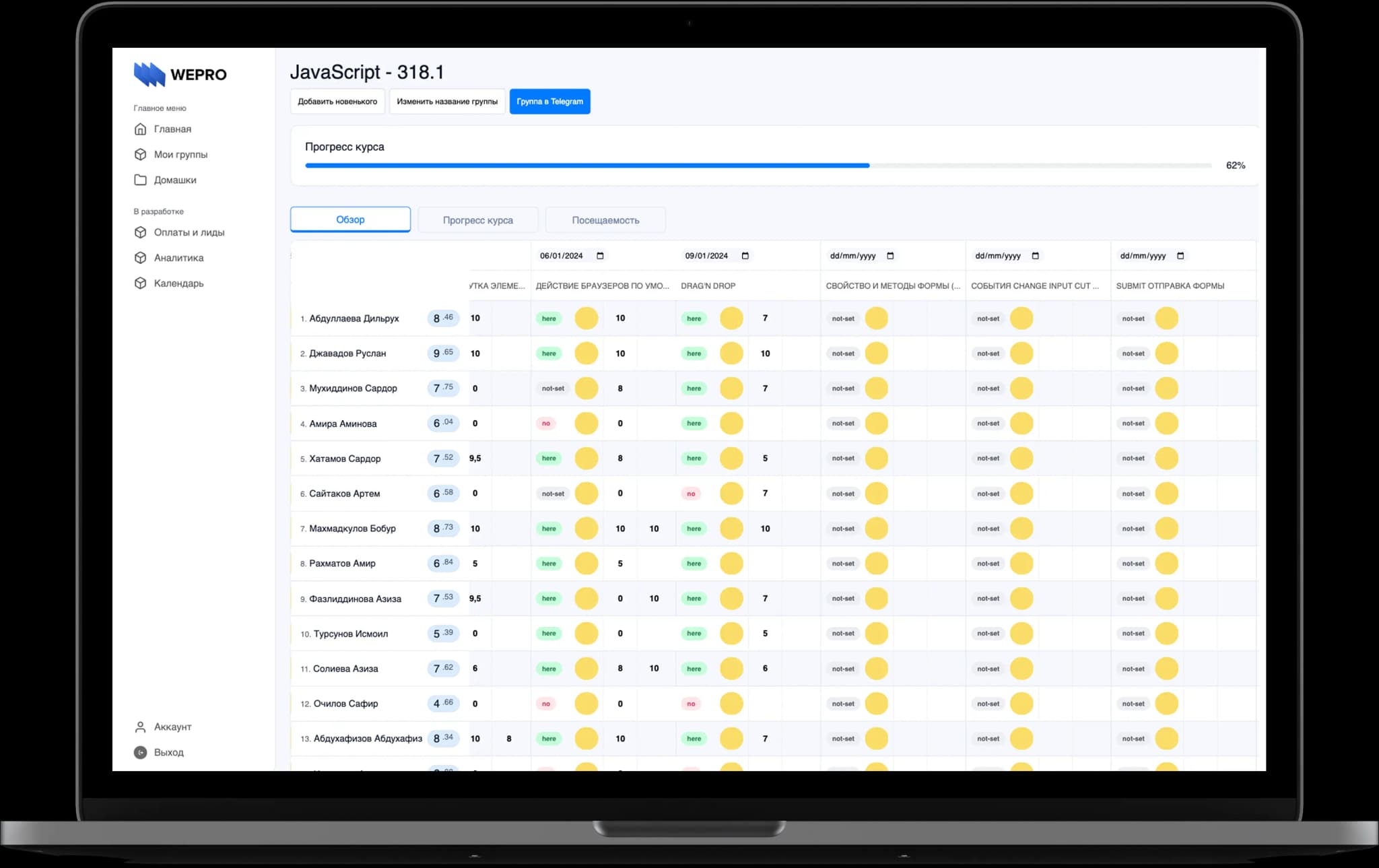1379x868 pixels.
Task: Open calendar picker above Свойство и методы формы
Action: coord(890,256)
